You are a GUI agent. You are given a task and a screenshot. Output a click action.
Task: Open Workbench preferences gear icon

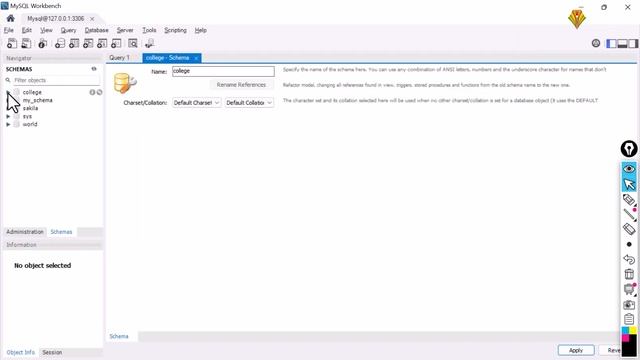596,43
